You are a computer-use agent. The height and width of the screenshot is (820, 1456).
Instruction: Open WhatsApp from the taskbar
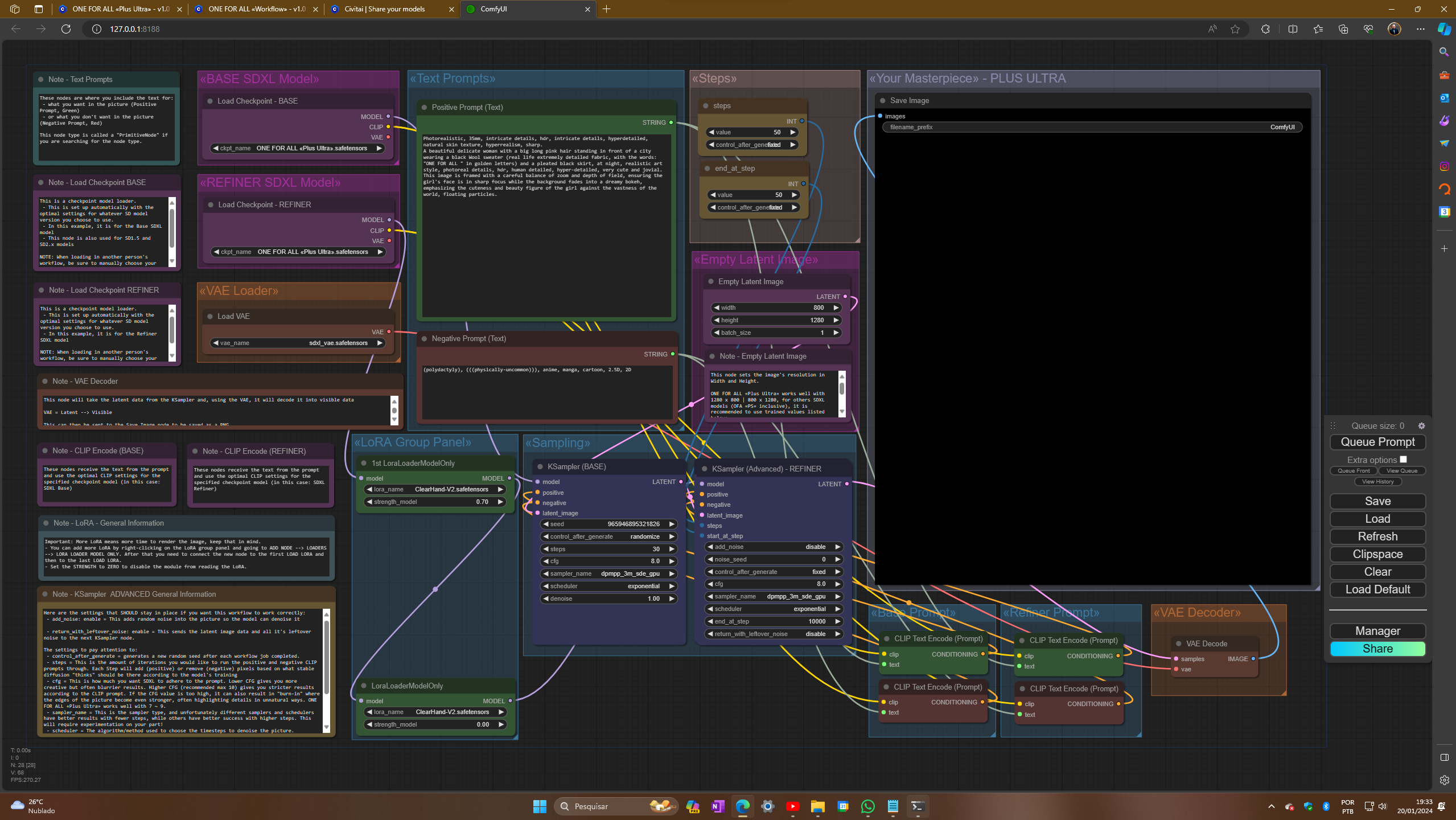coord(867,806)
